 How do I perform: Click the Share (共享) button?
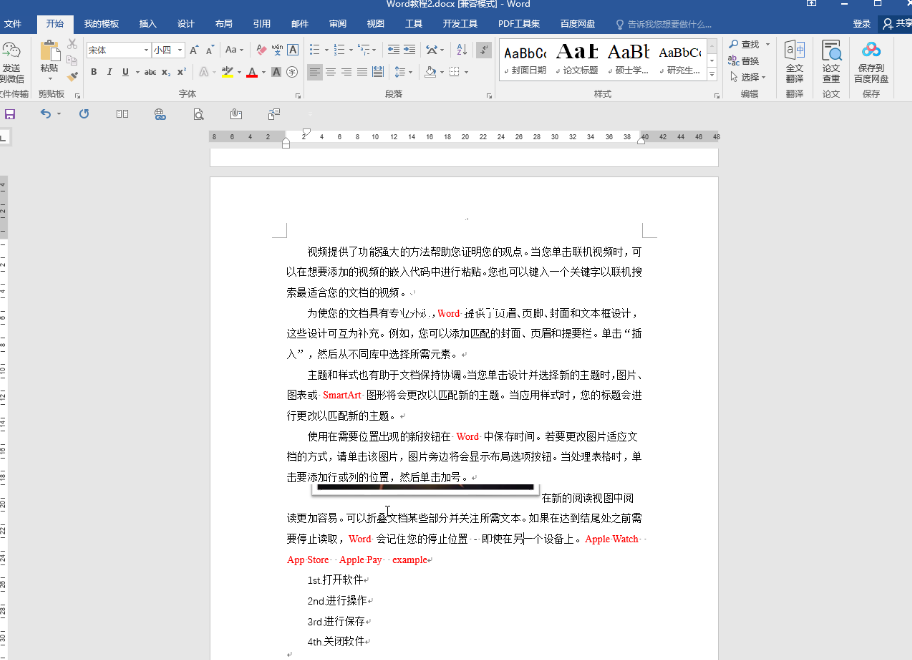pos(897,24)
